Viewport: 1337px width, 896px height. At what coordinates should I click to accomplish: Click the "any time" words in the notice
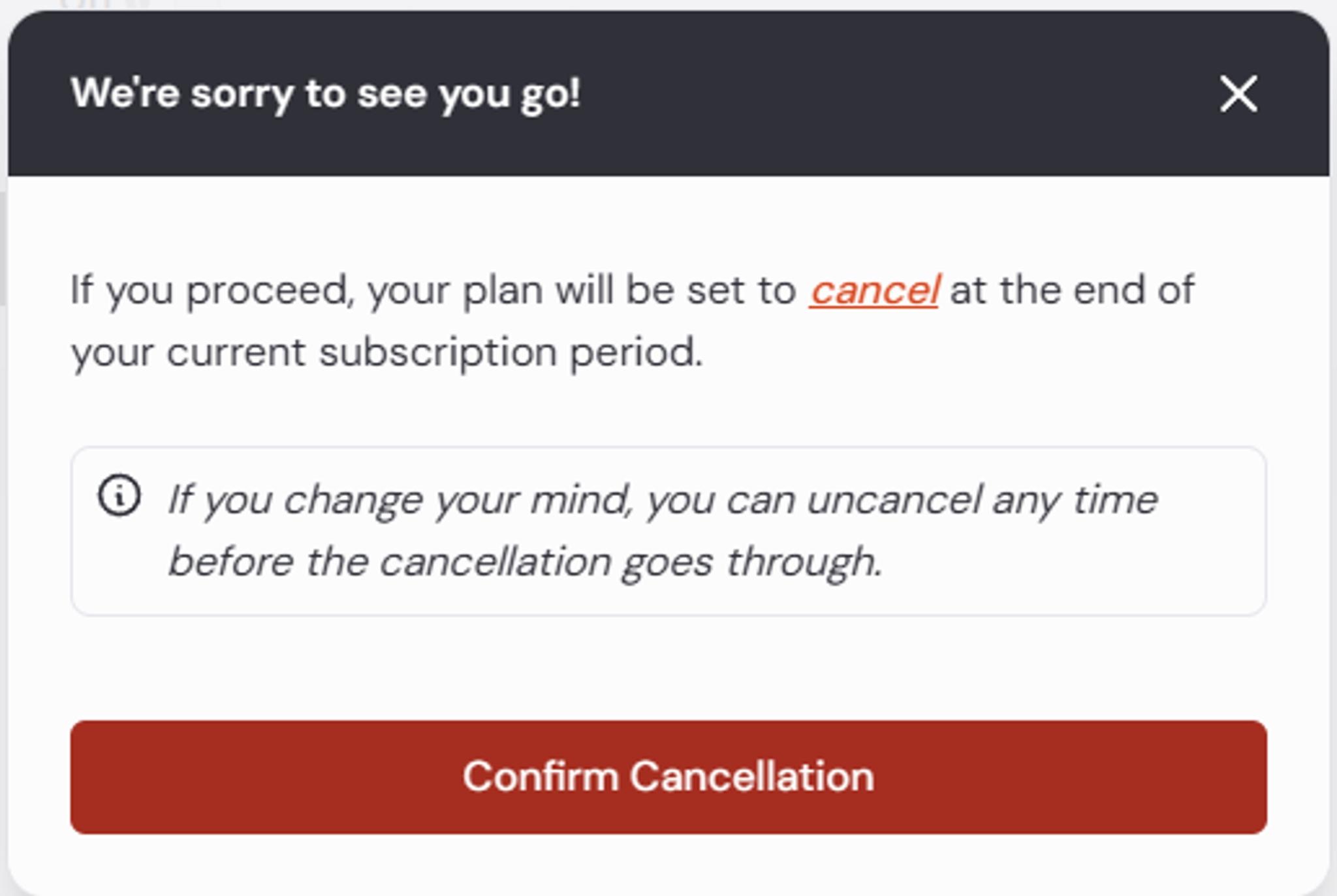(1075, 502)
